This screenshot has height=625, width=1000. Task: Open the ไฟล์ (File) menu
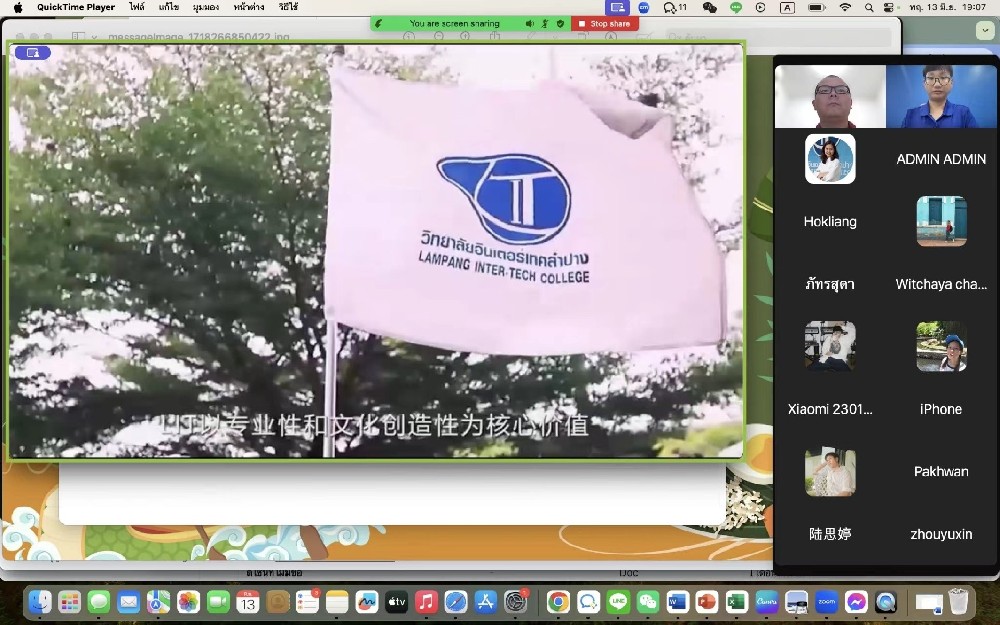(137, 8)
